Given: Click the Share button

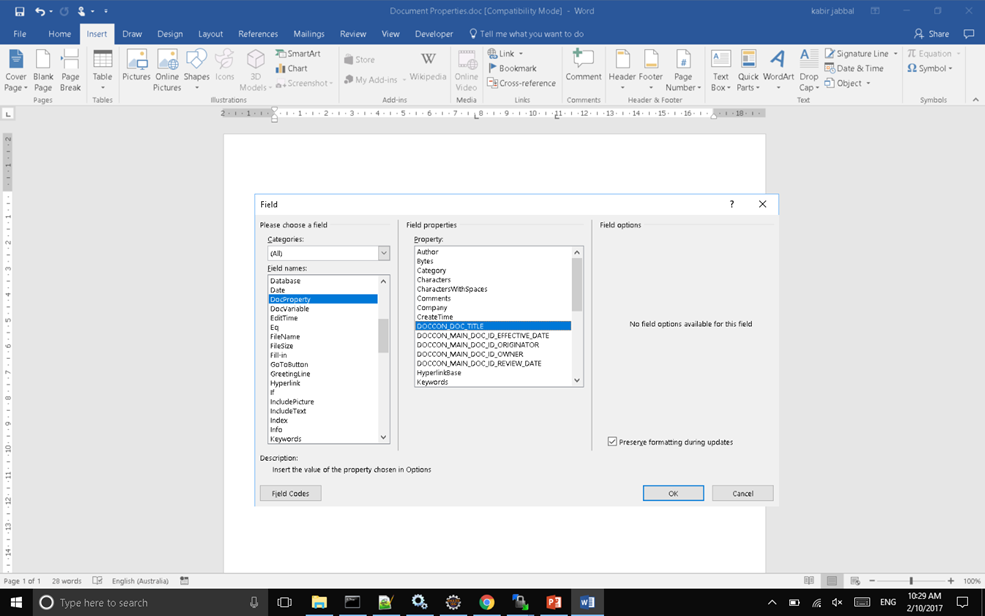Looking at the screenshot, I should point(932,34).
